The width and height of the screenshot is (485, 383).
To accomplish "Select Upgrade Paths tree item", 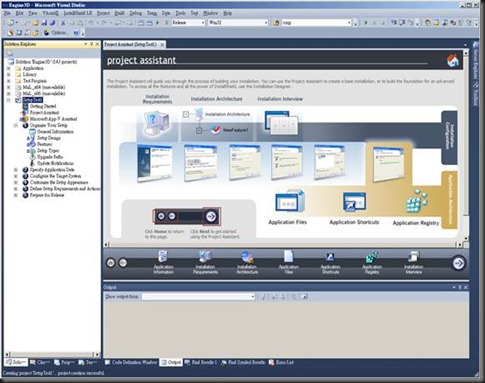I will (50, 157).
